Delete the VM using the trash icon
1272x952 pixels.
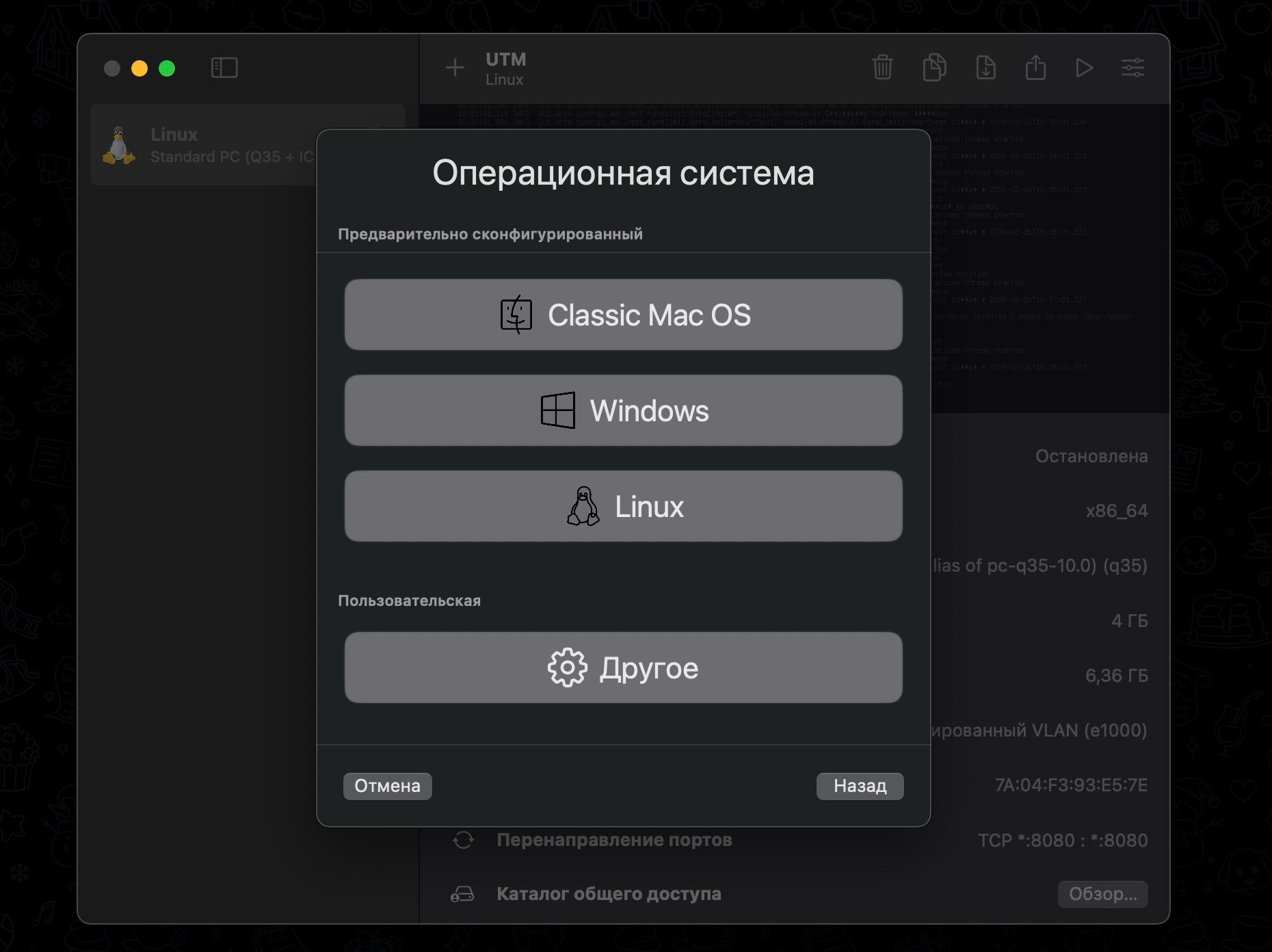point(883,68)
